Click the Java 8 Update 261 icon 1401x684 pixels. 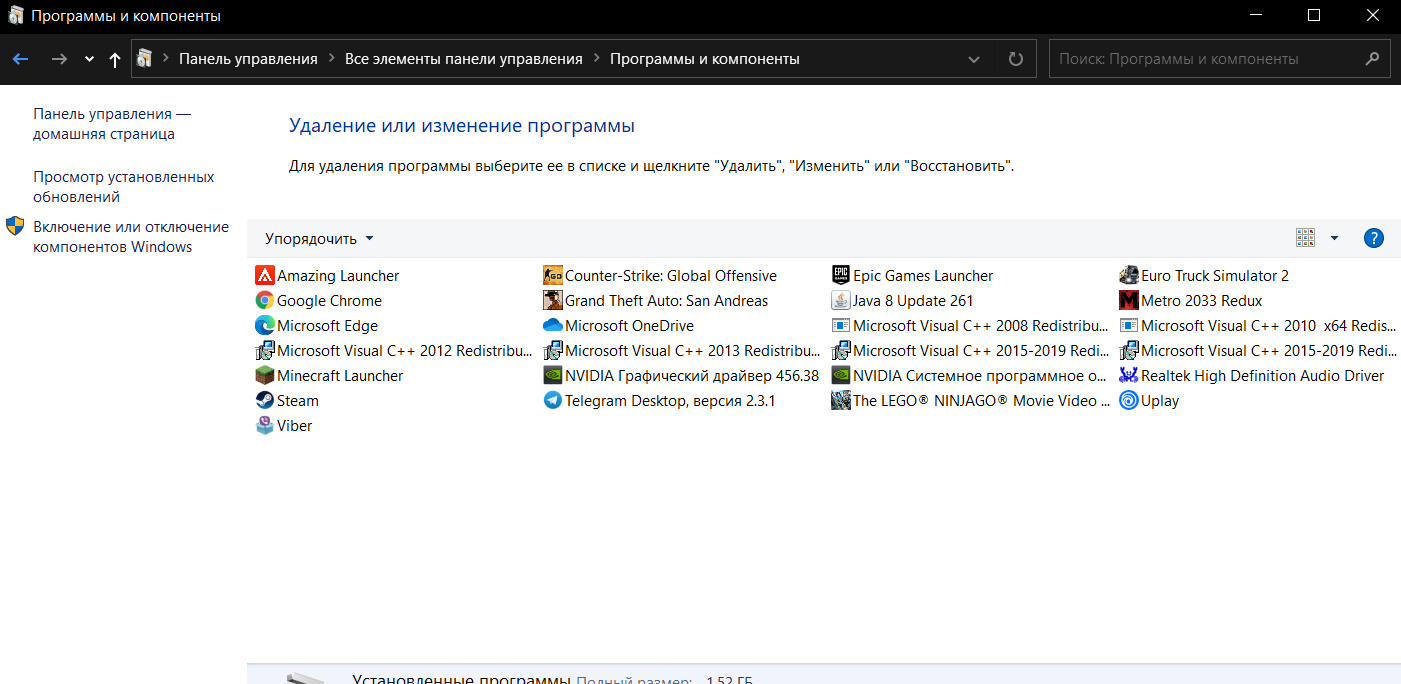(841, 301)
